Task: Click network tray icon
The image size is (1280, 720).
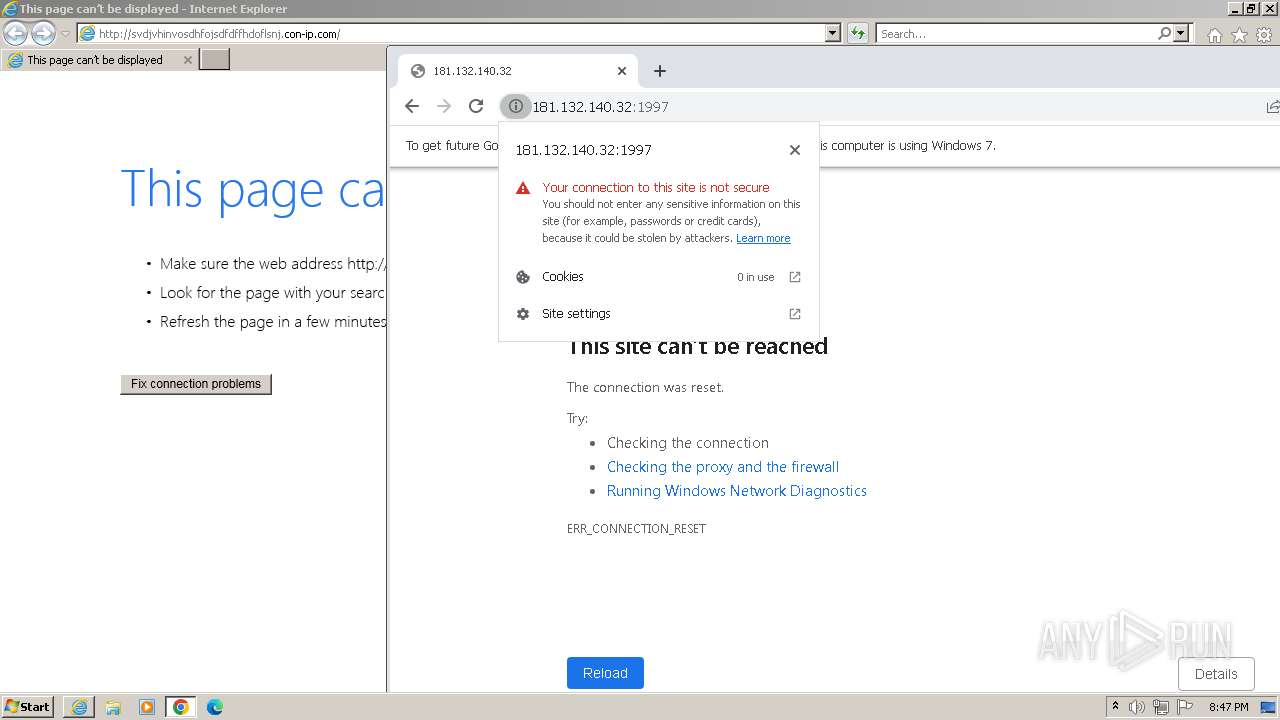Action: (1161, 707)
